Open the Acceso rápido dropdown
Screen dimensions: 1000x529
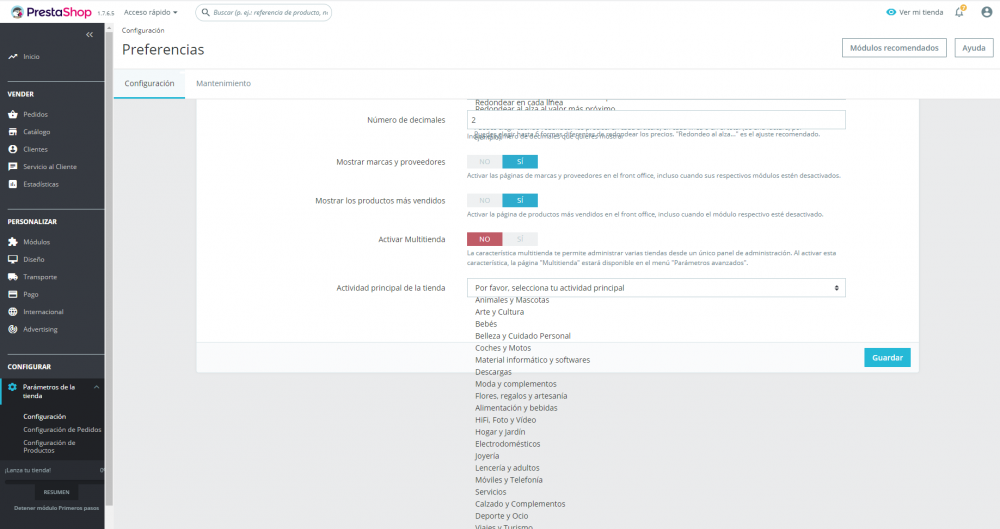(151, 12)
